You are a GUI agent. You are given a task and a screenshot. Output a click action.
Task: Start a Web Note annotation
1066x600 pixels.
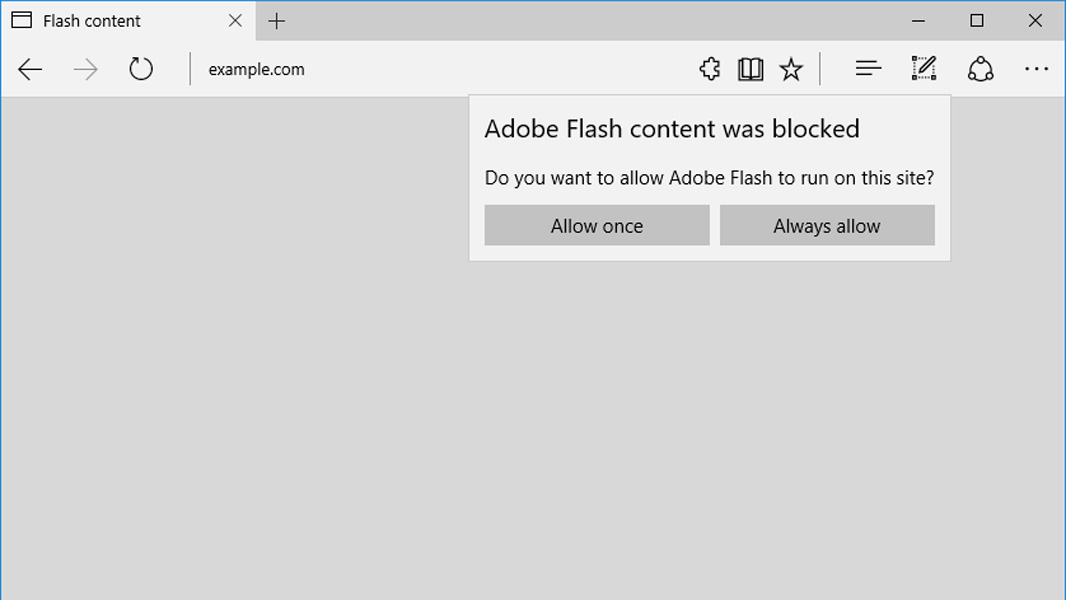click(x=923, y=68)
